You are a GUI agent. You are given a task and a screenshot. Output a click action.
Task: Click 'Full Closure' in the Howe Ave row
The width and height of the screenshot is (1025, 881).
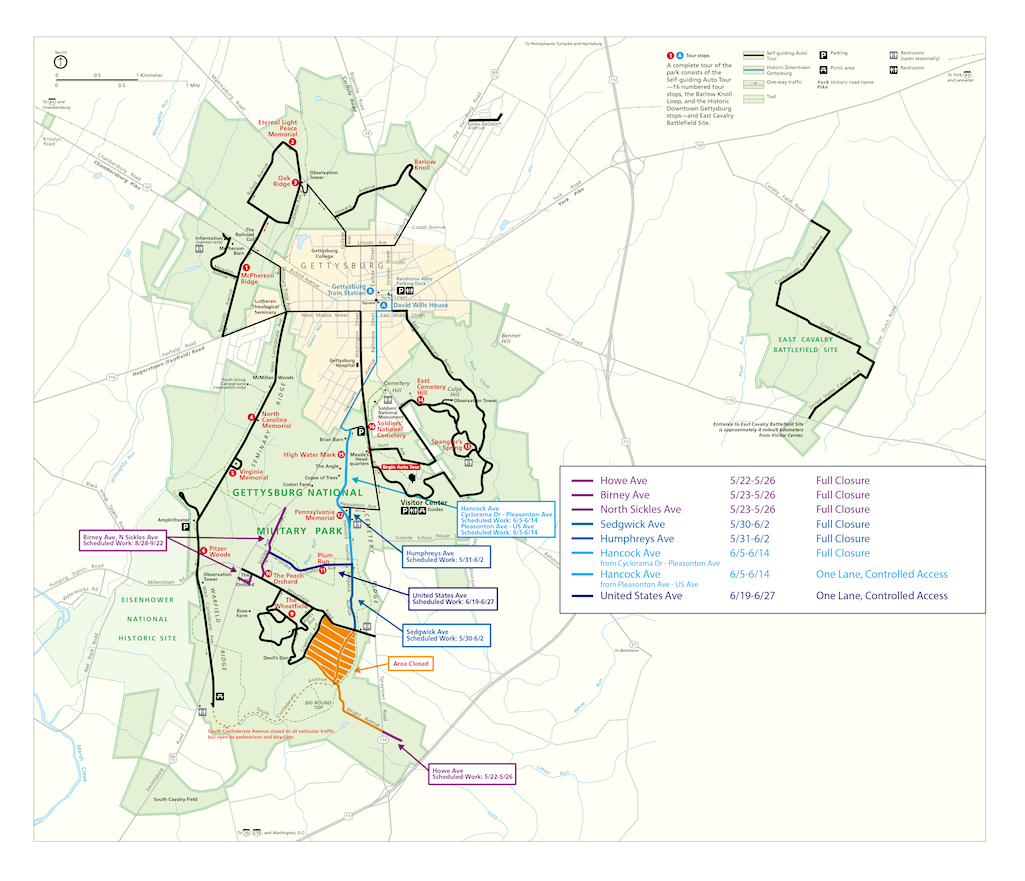point(843,480)
